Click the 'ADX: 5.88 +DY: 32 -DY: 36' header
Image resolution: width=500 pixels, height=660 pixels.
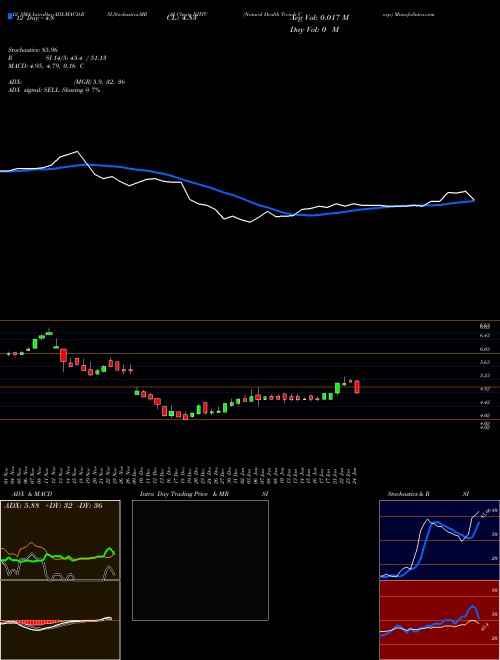pyautogui.click(x=53, y=506)
